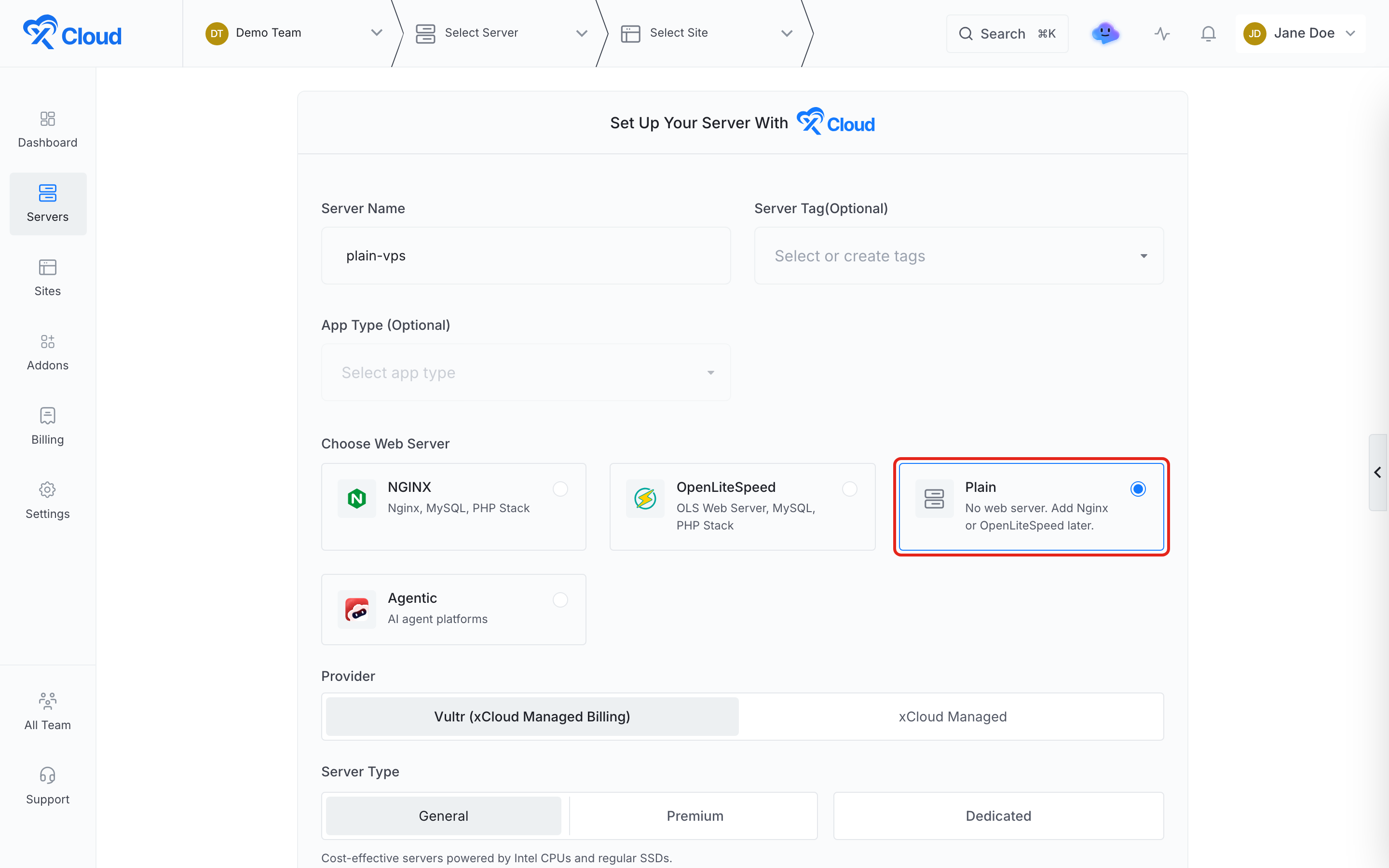Select the Agentic radio button

click(x=560, y=600)
